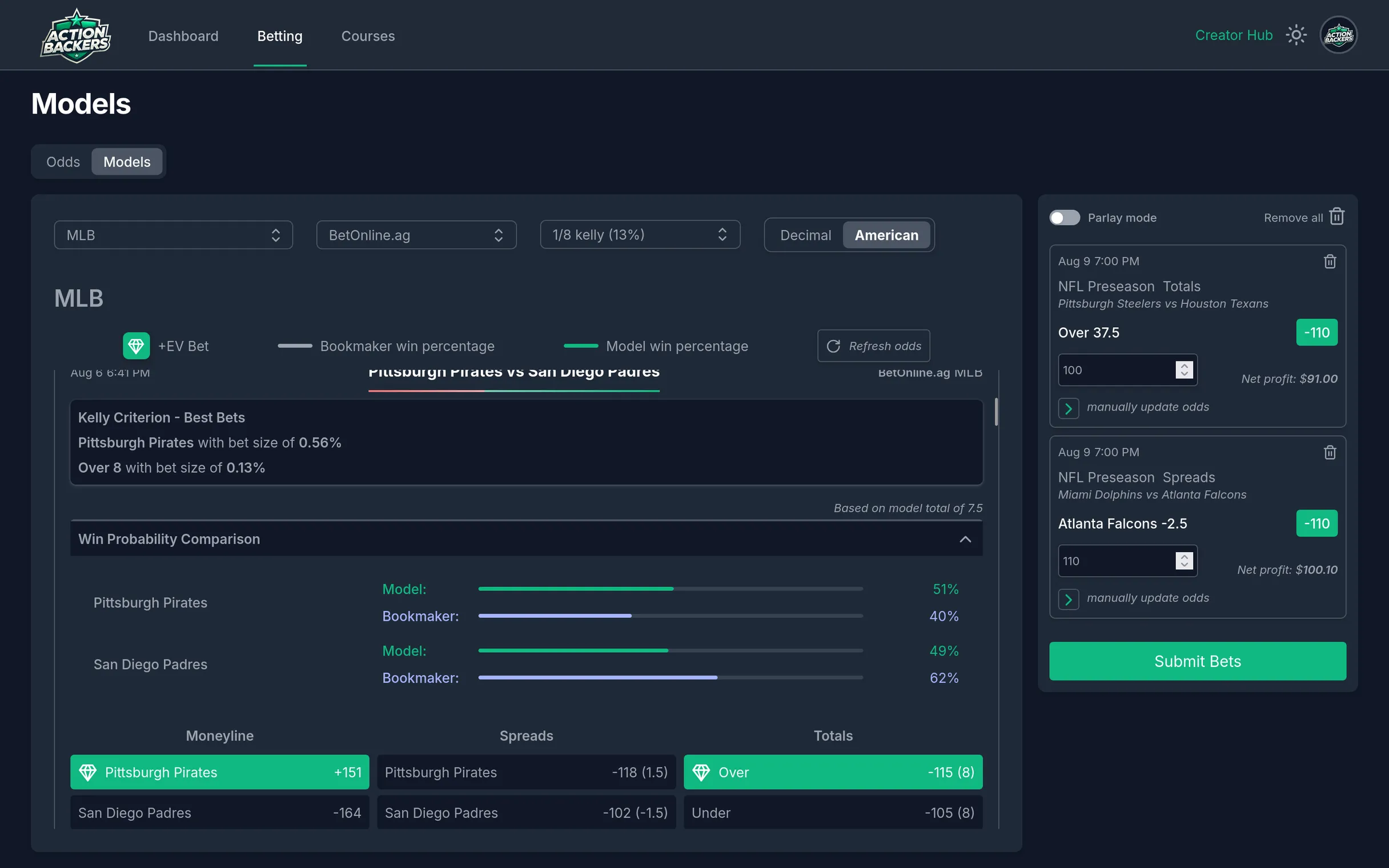This screenshot has height=868, width=1389.
Task: Click the Action Backers logo
Action: (x=76, y=35)
